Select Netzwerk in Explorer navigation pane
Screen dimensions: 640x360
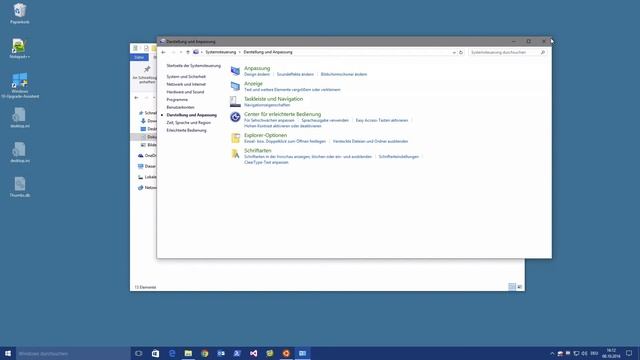(x=147, y=188)
